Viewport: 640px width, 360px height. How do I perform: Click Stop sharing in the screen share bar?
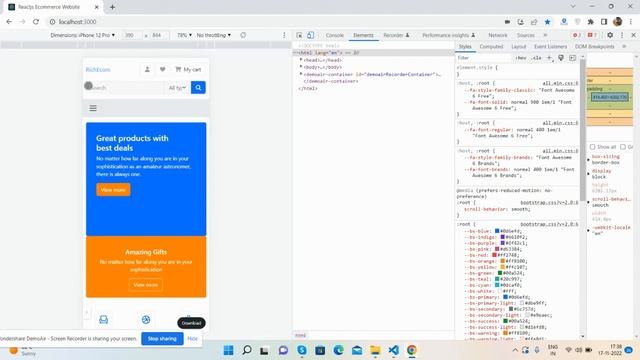coord(162,338)
